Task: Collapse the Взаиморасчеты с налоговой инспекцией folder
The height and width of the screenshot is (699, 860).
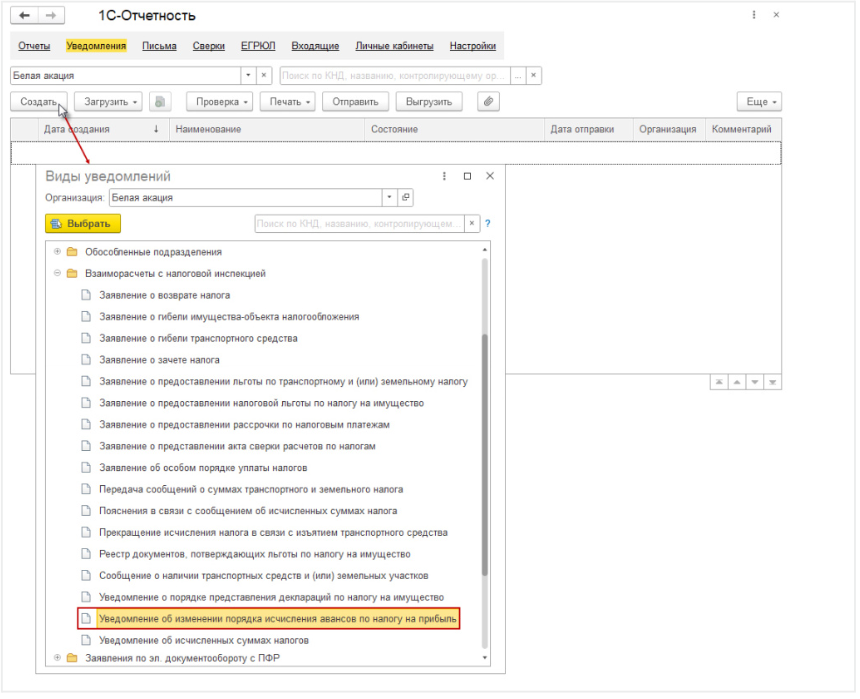Action: pyautogui.click(x=57, y=273)
